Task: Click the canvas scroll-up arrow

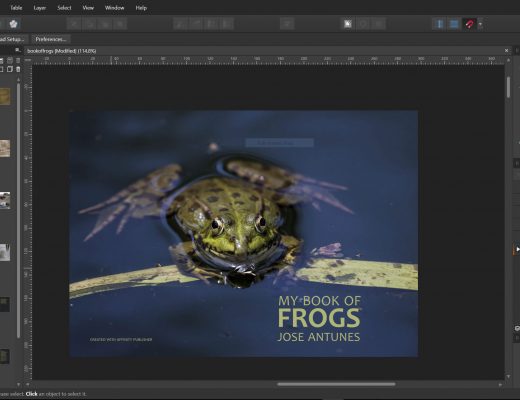Action: coord(508,60)
